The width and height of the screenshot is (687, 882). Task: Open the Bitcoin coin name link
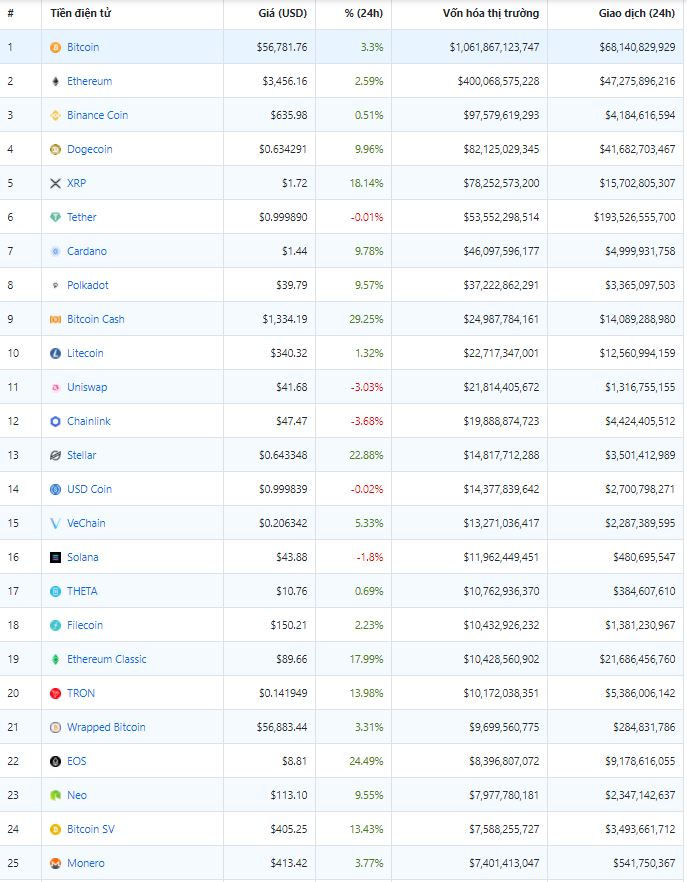83,47
